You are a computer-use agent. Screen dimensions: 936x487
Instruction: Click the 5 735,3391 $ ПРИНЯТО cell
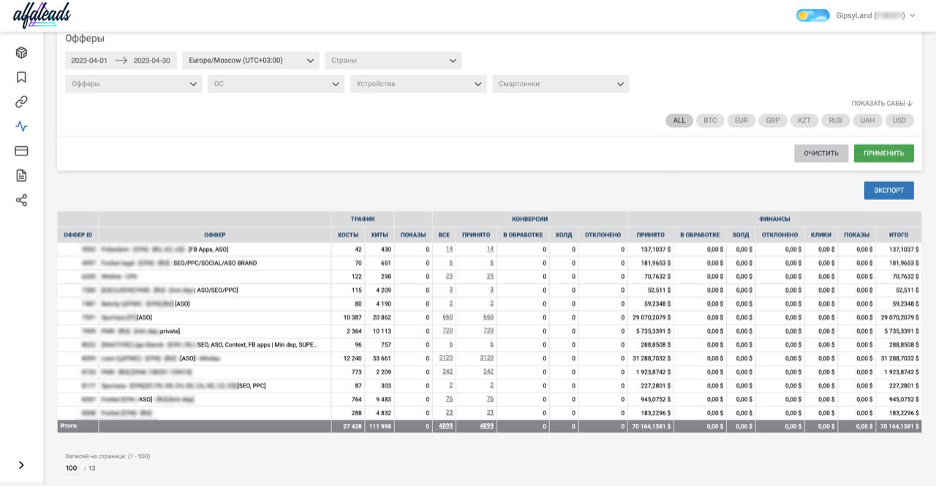click(x=653, y=331)
